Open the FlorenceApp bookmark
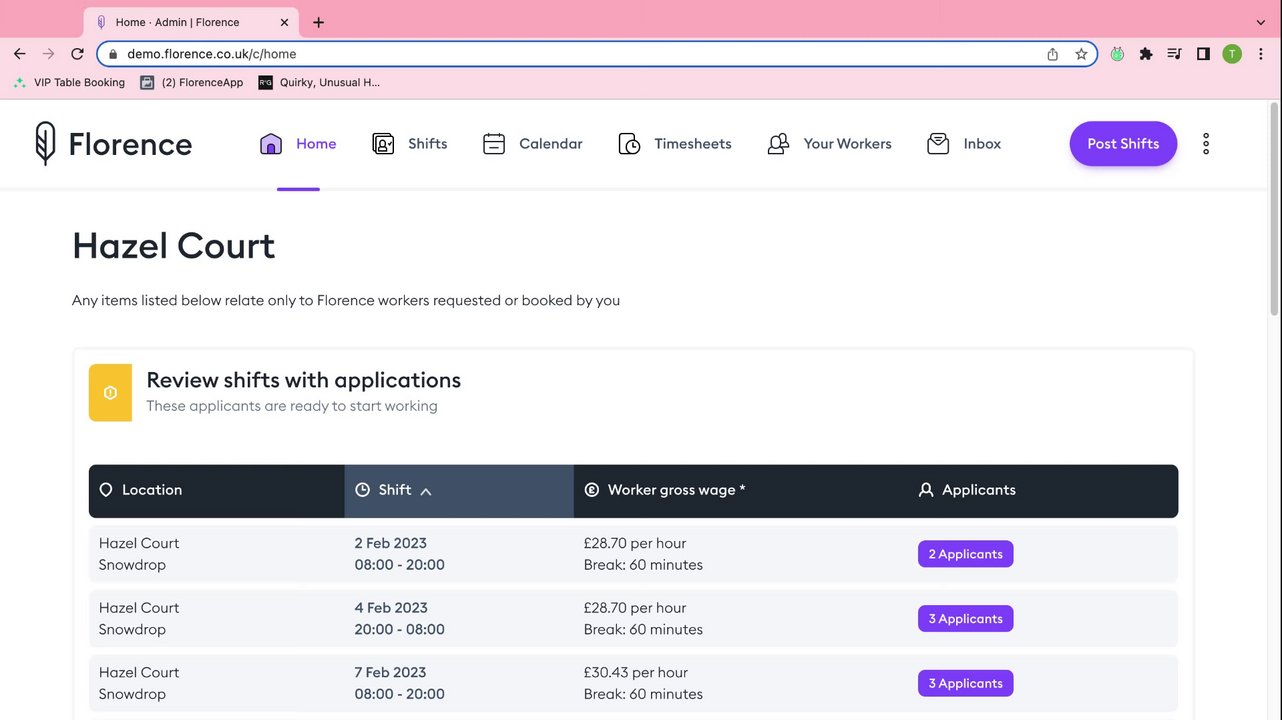Screen dimensions: 1282x720 coord(192,83)
